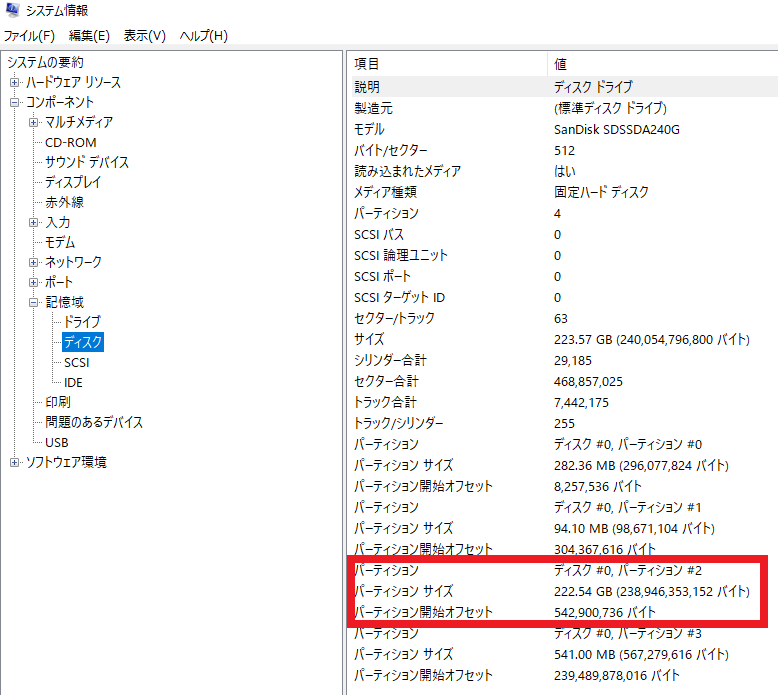Expand the ソフトウェア環境 tree node

15,463
